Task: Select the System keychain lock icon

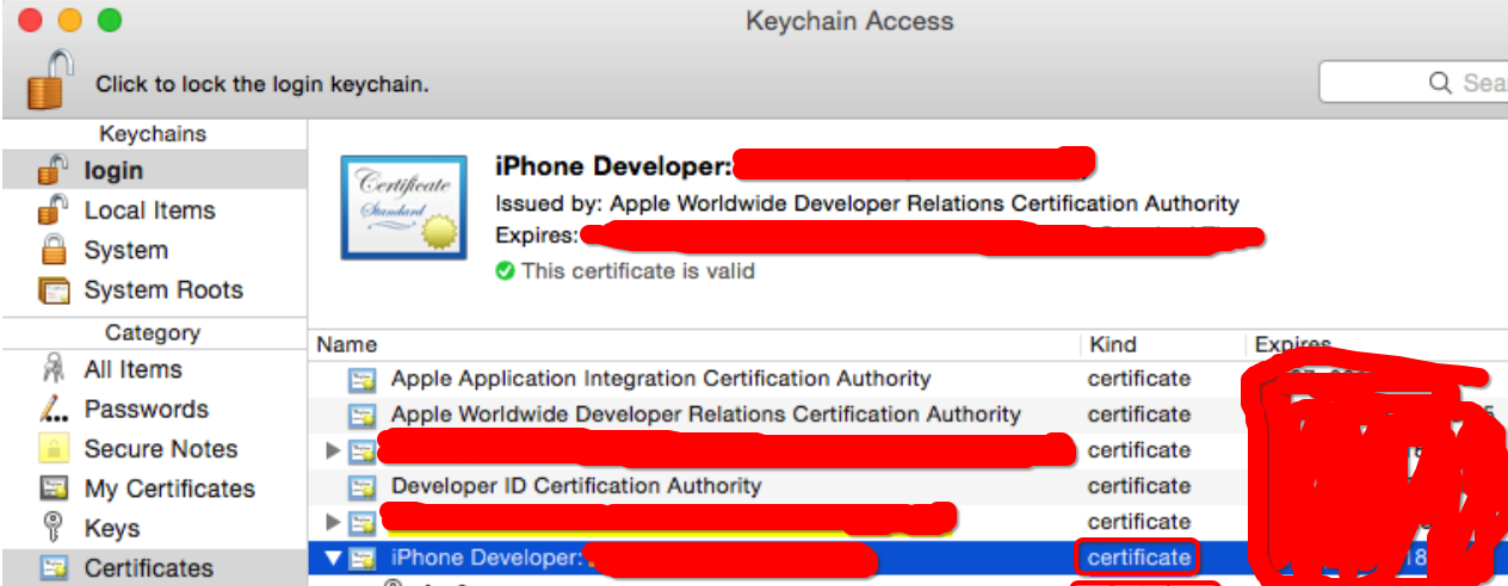Action: point(53,250)
